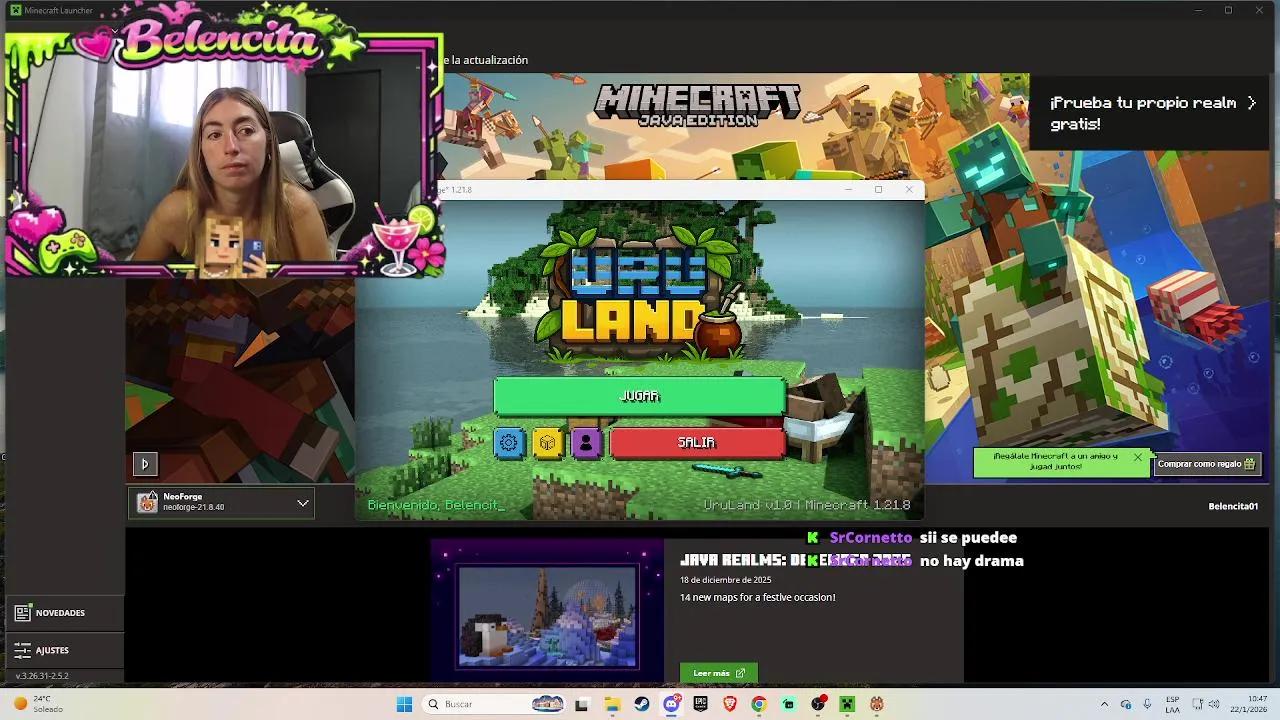The height and width of the screenshot is (720, 1280).
Task: Open Epic Games Launcher from the taskbar
Action: click(700, 705)
